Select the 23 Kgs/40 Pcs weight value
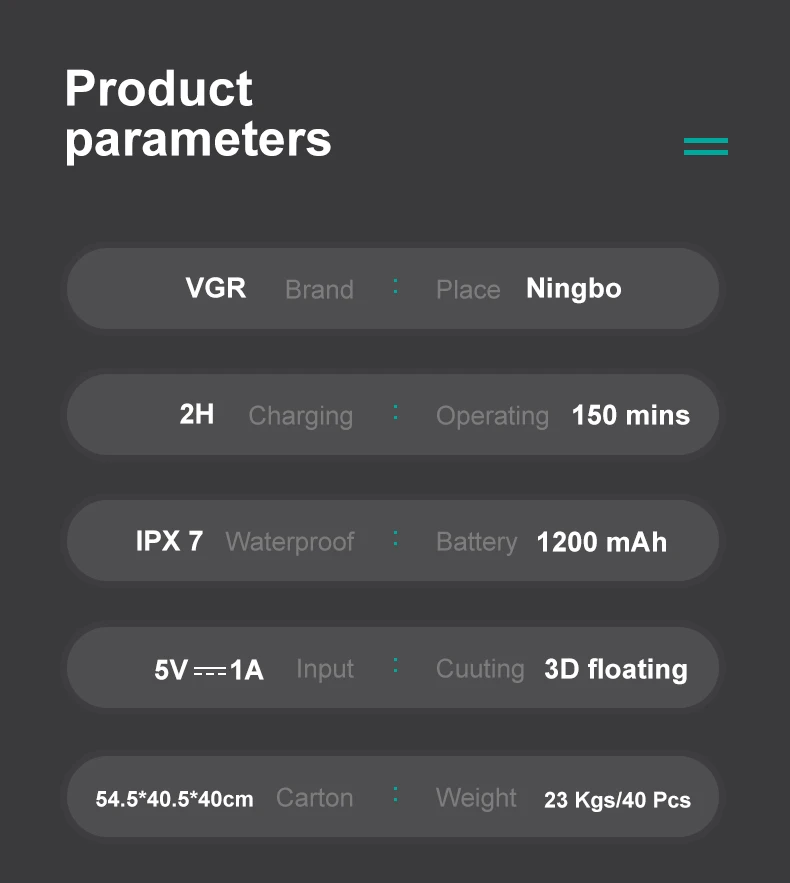The image size is (790, 883). tap(617, 800)
